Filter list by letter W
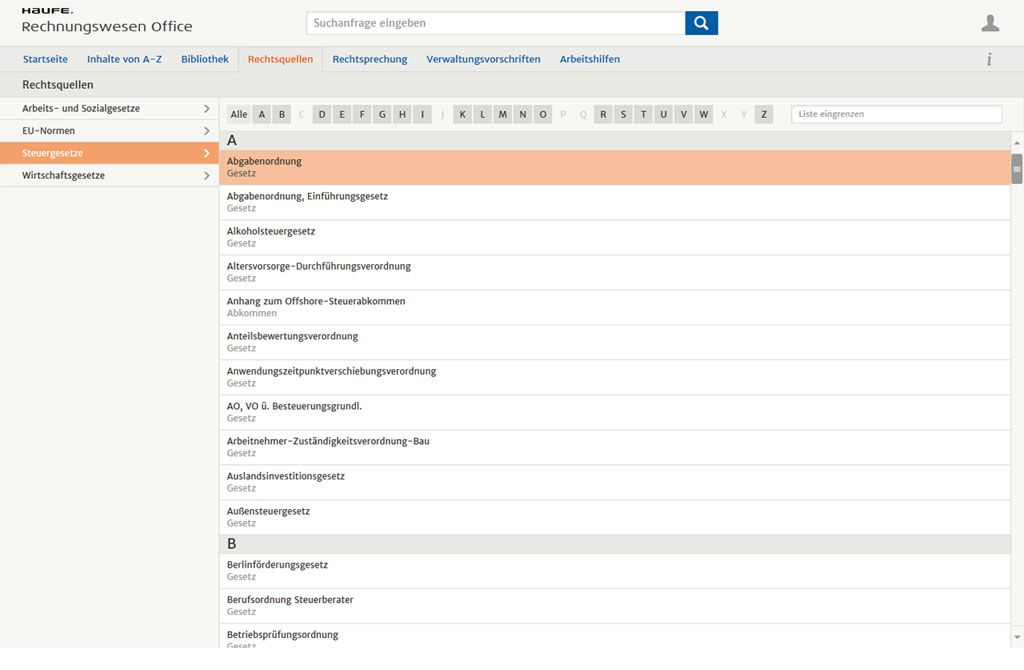The height and width of the screenshot is (670, 1024). [703, 114]
